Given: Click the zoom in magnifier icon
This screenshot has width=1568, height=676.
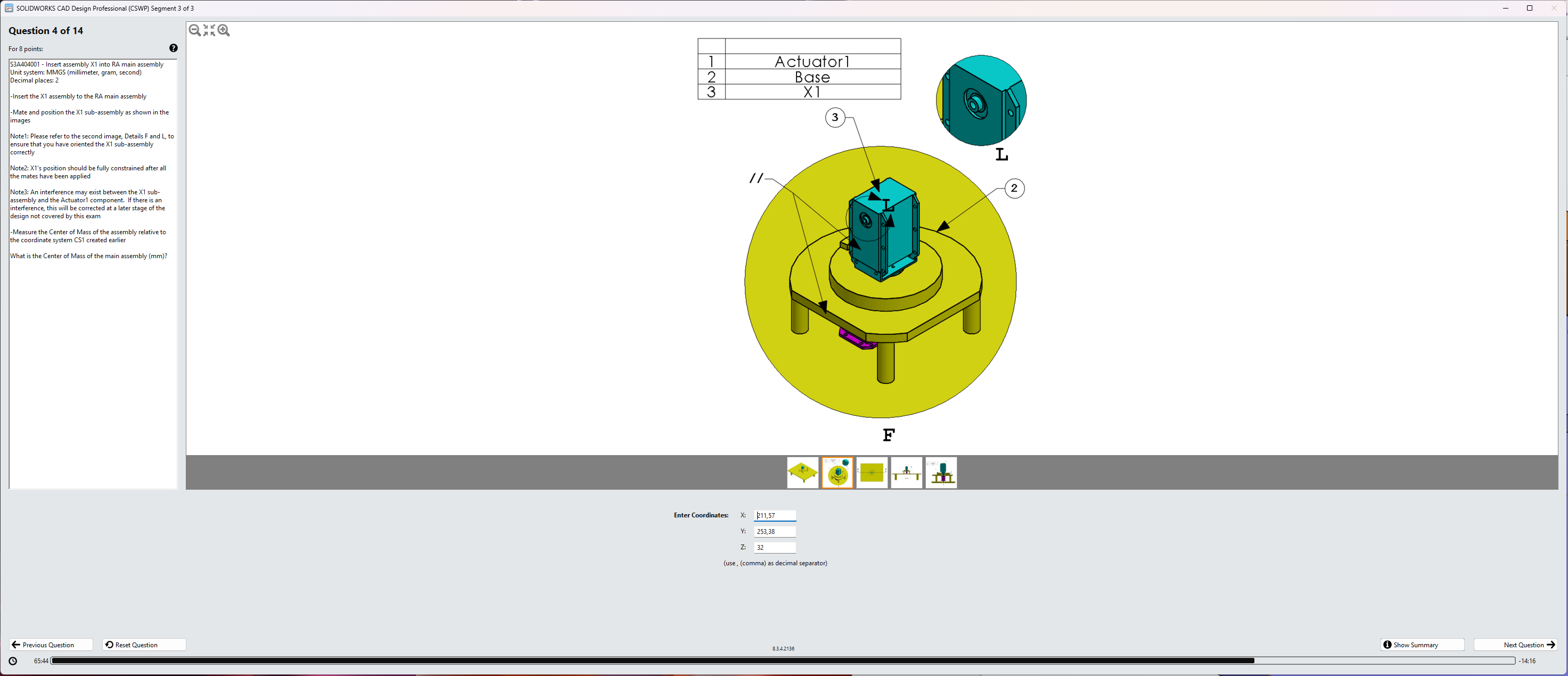Looking at the screenshot, I should point(224,30).
